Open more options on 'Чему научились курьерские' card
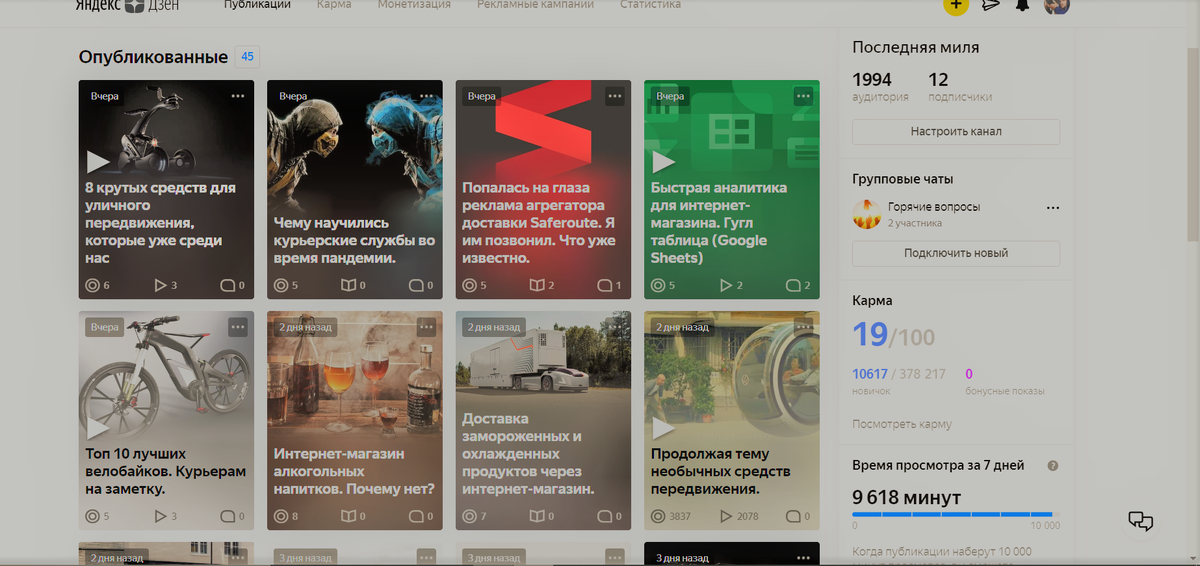Image resolution: width=1200 pixels, height=566 pixels. pos(426,96)
